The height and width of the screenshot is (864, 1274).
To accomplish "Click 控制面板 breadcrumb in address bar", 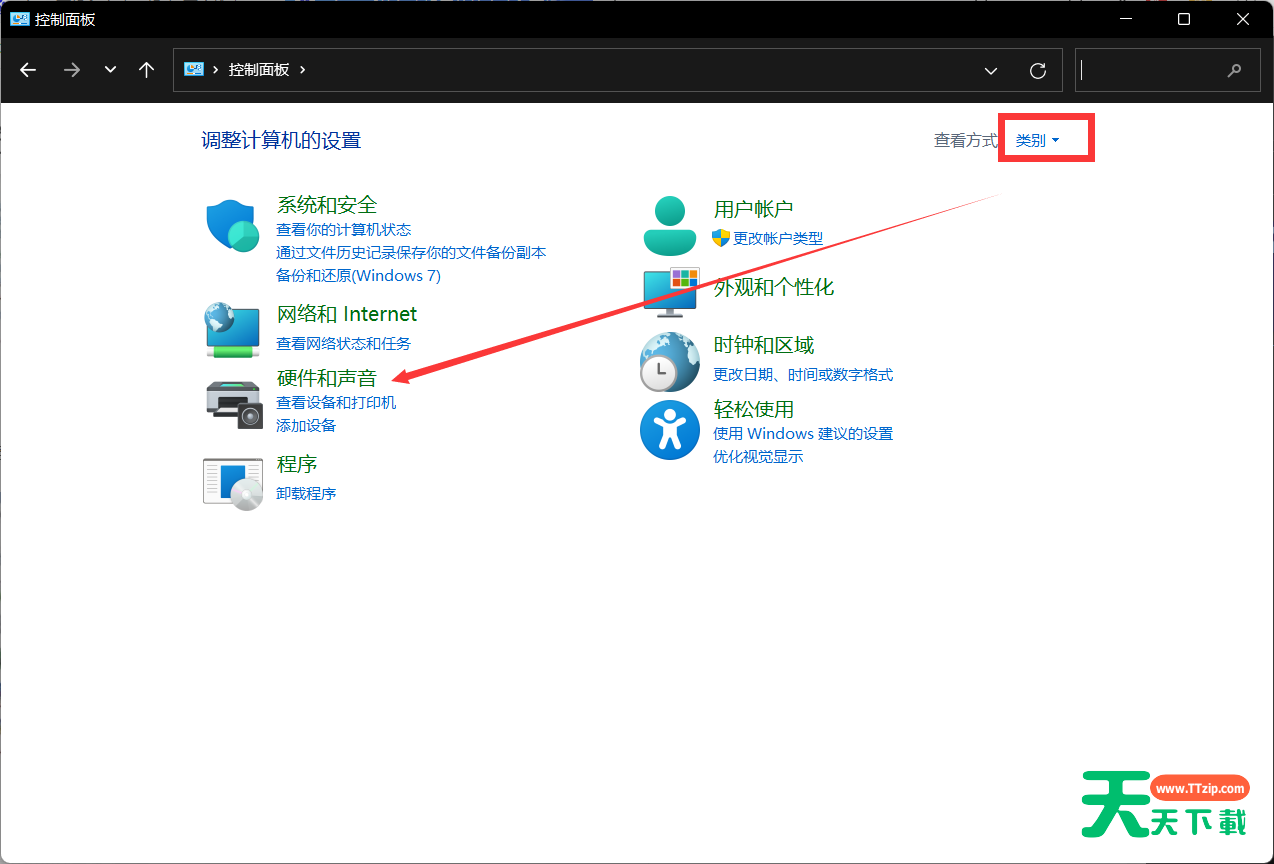I will click(259, 70).
